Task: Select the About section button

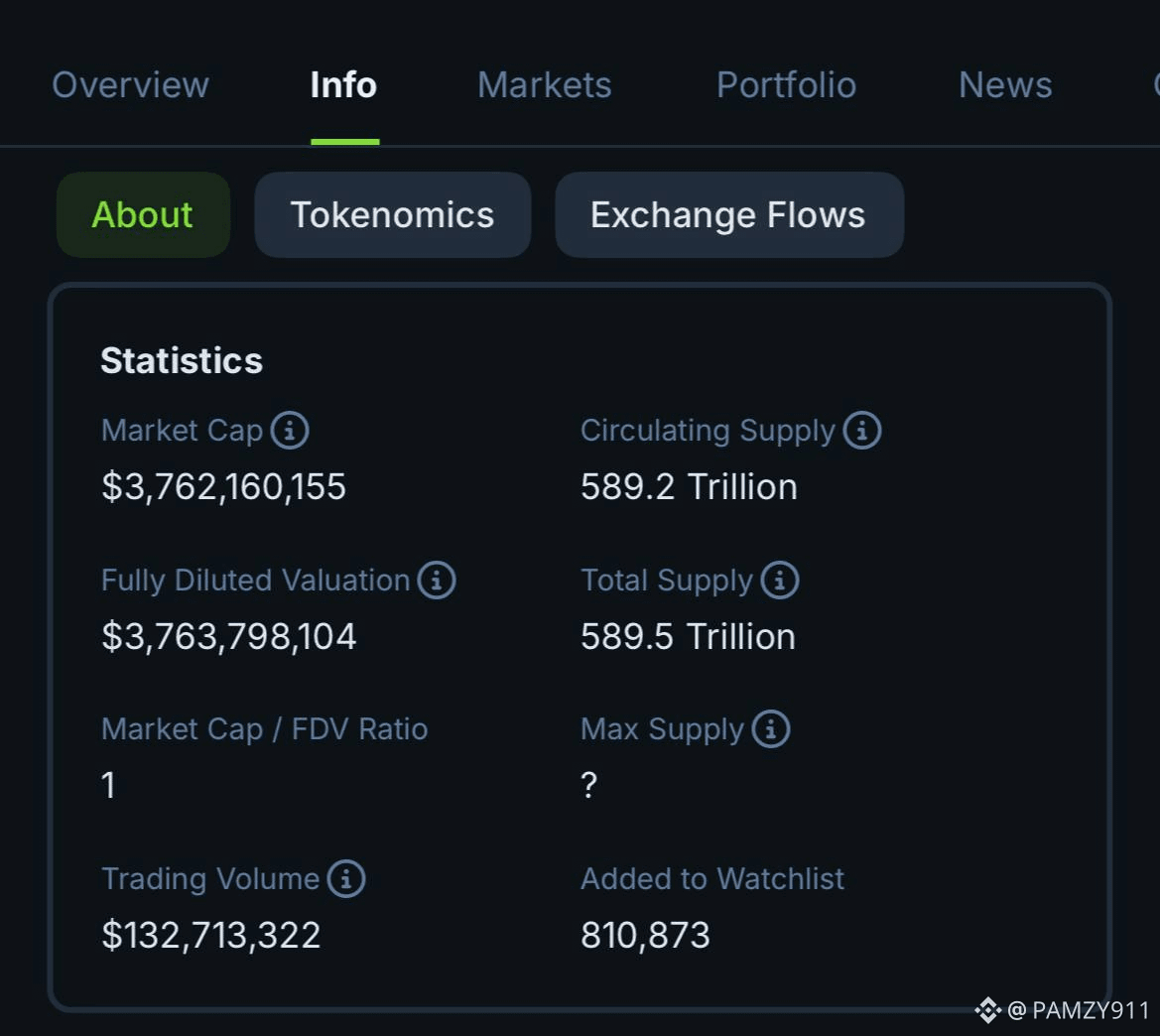Action: [143, 215]
